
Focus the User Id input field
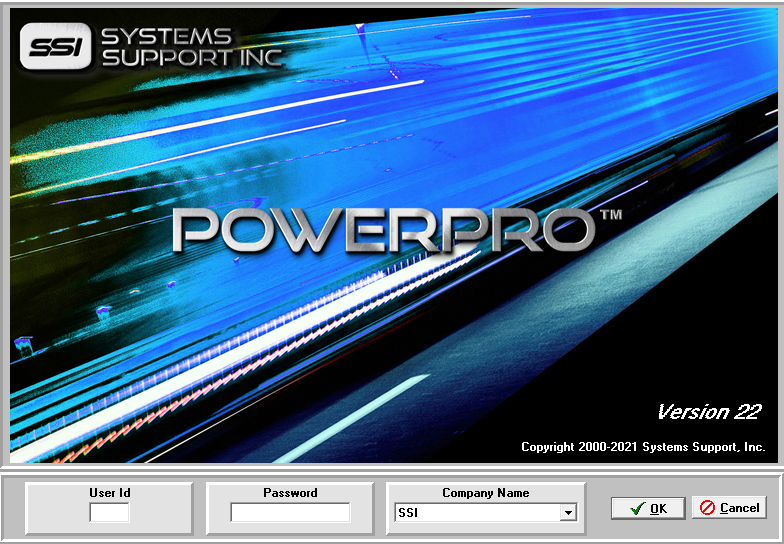click(109, 513)
